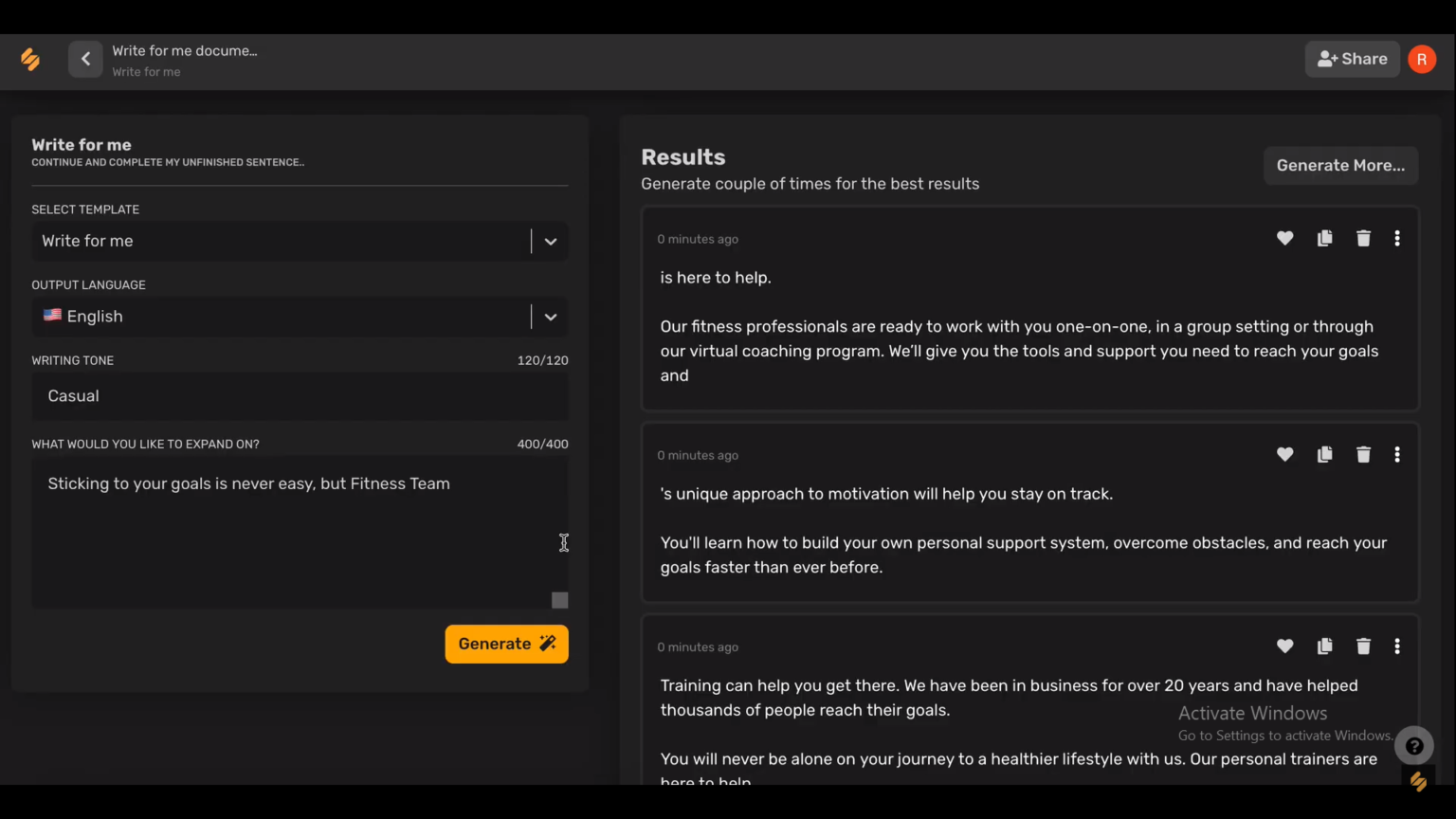Click the app logo in the top-left corner
Viewport: 1456px width, 819px height.
click(x=30, y=59)
